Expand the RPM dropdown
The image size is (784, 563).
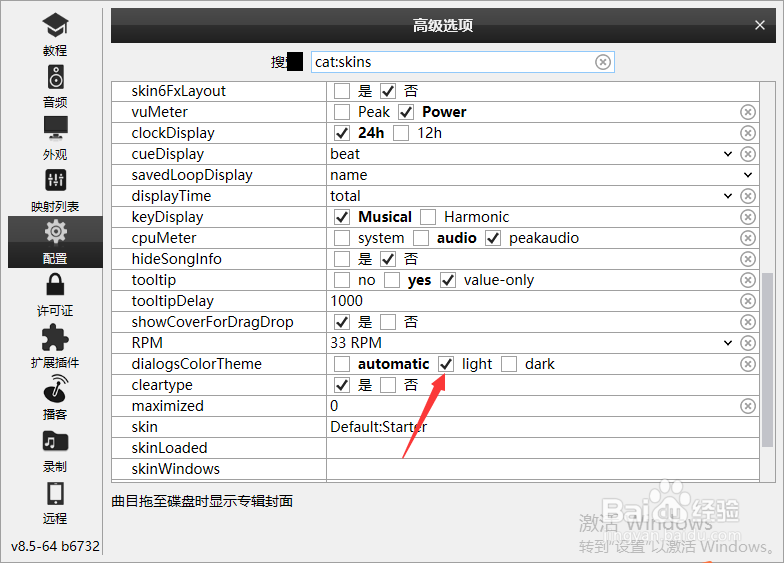click(x=728, y=343)
